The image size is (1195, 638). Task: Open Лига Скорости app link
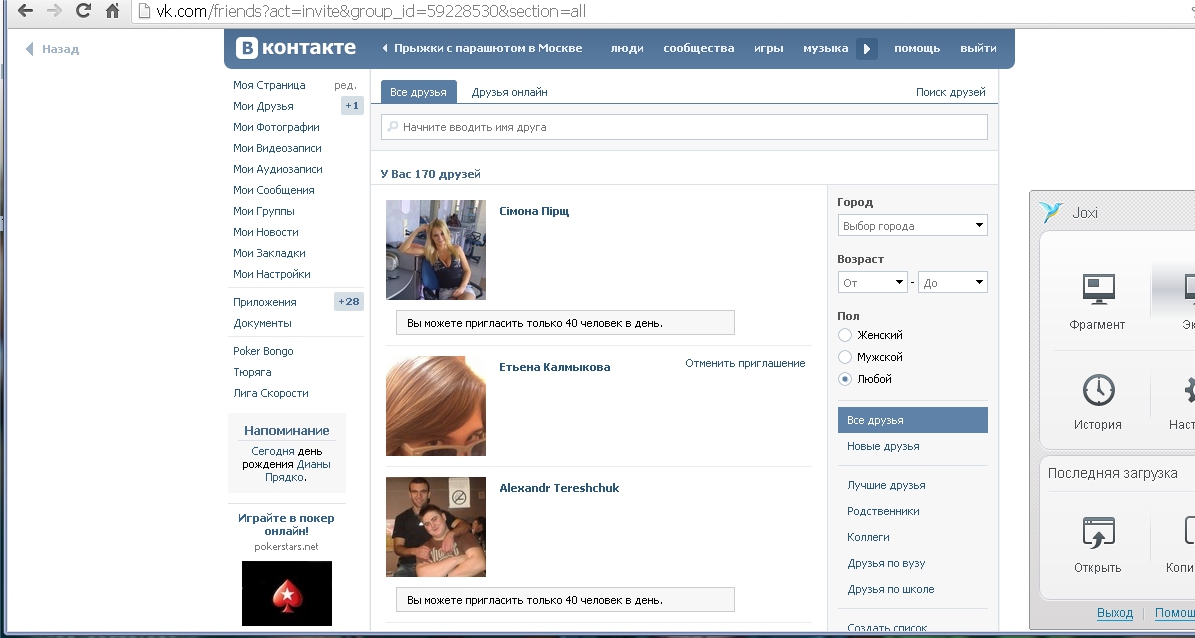pyautogui.click(x=271, y=393)
